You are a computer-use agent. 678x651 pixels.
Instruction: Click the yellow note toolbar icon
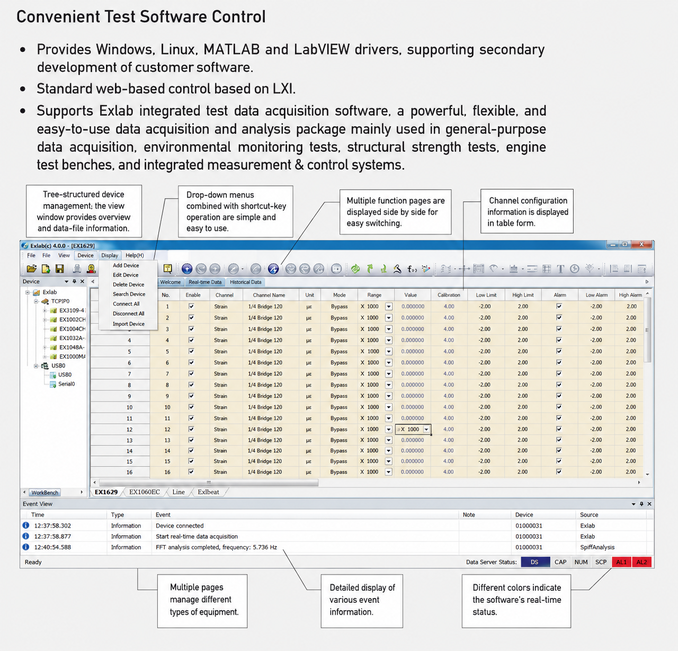pyautogui.click(x=167, y=269)
